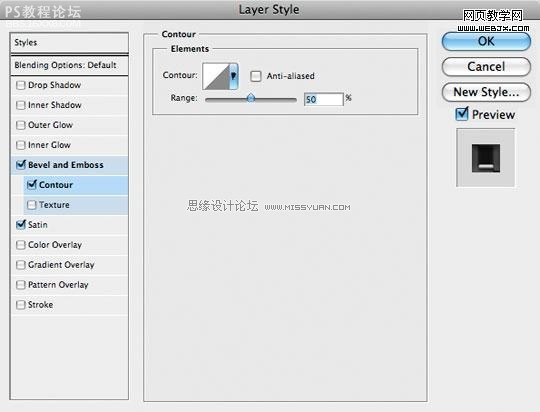Select the Satin style entry

[x=70, y=225]
